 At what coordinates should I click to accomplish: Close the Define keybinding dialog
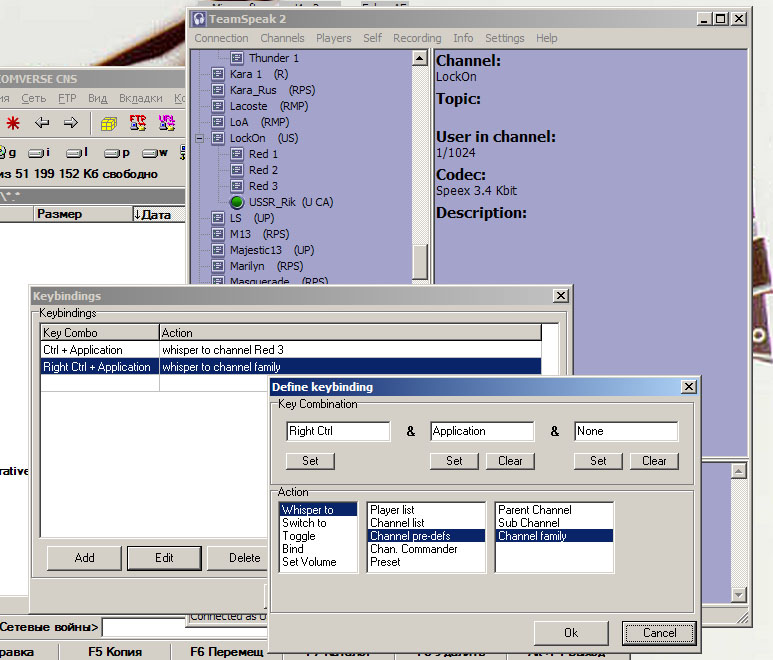click(689, 387)
